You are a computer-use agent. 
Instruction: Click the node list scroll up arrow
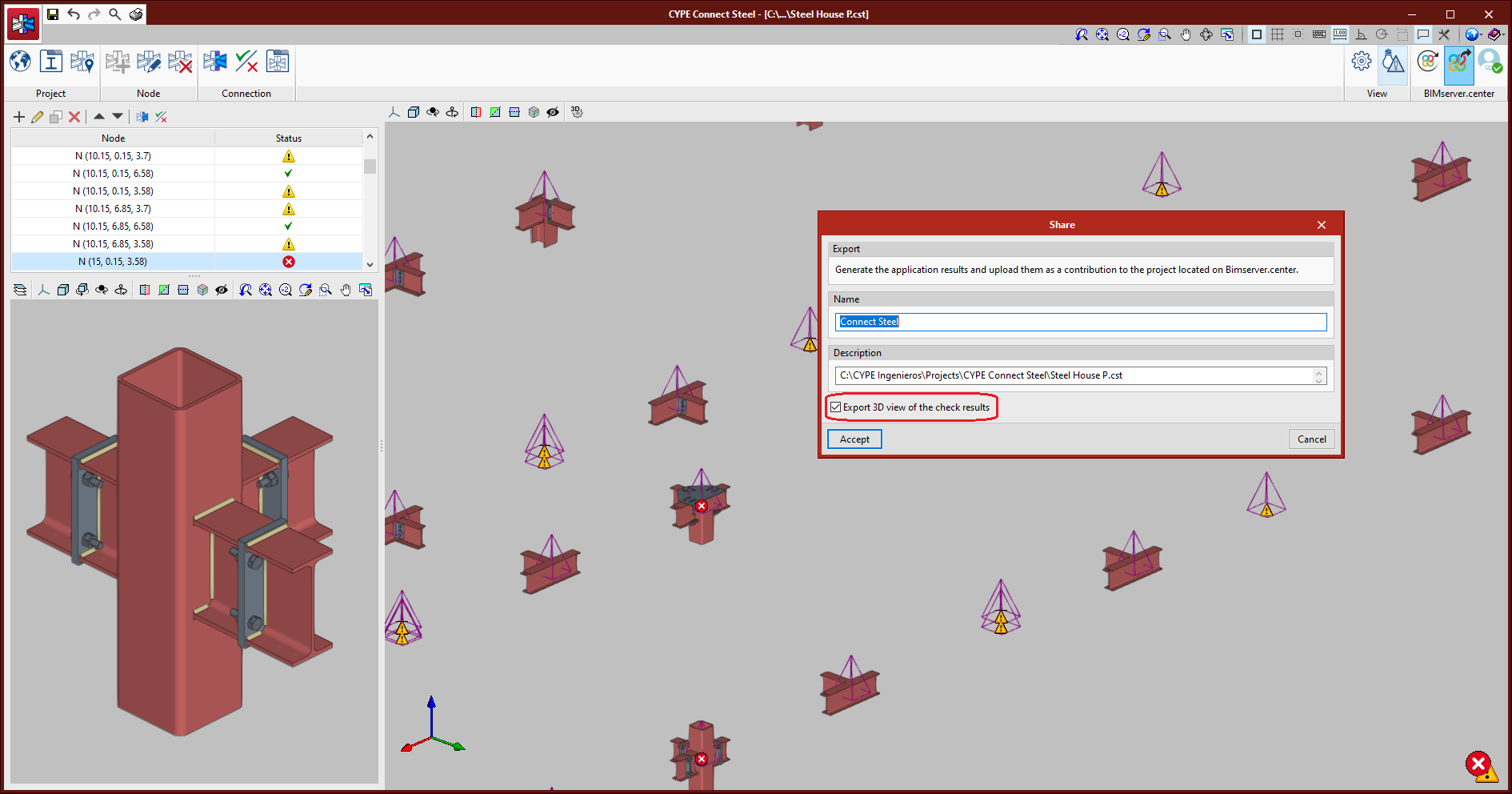pos(370,136)
